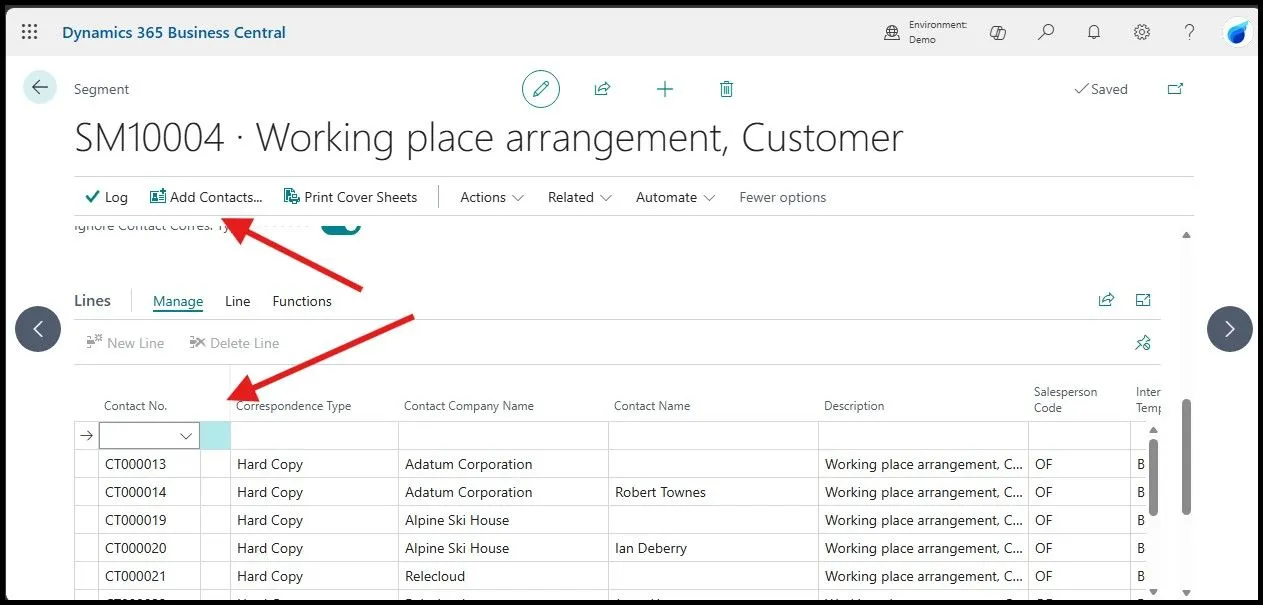The width and height of the screenshot is (1263, 605).
Task: Open the page in a new window
Action: pos(1176,89)
